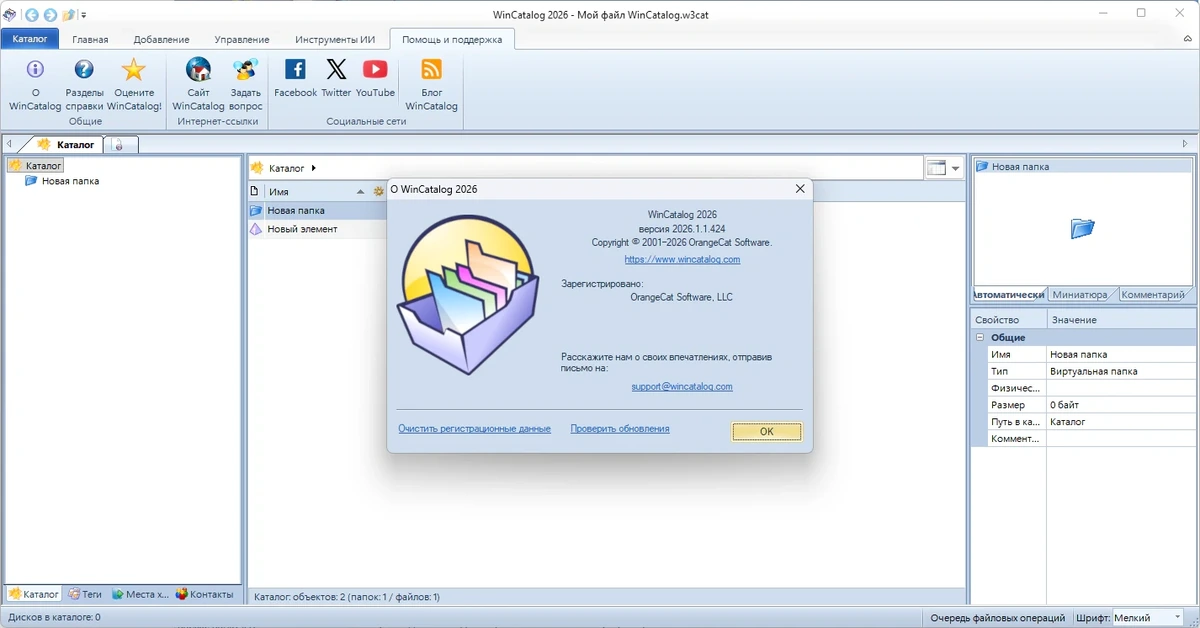Switch to the Каталог bottom panel tab
Screen dimensions: 1200x628
point(34,594)
